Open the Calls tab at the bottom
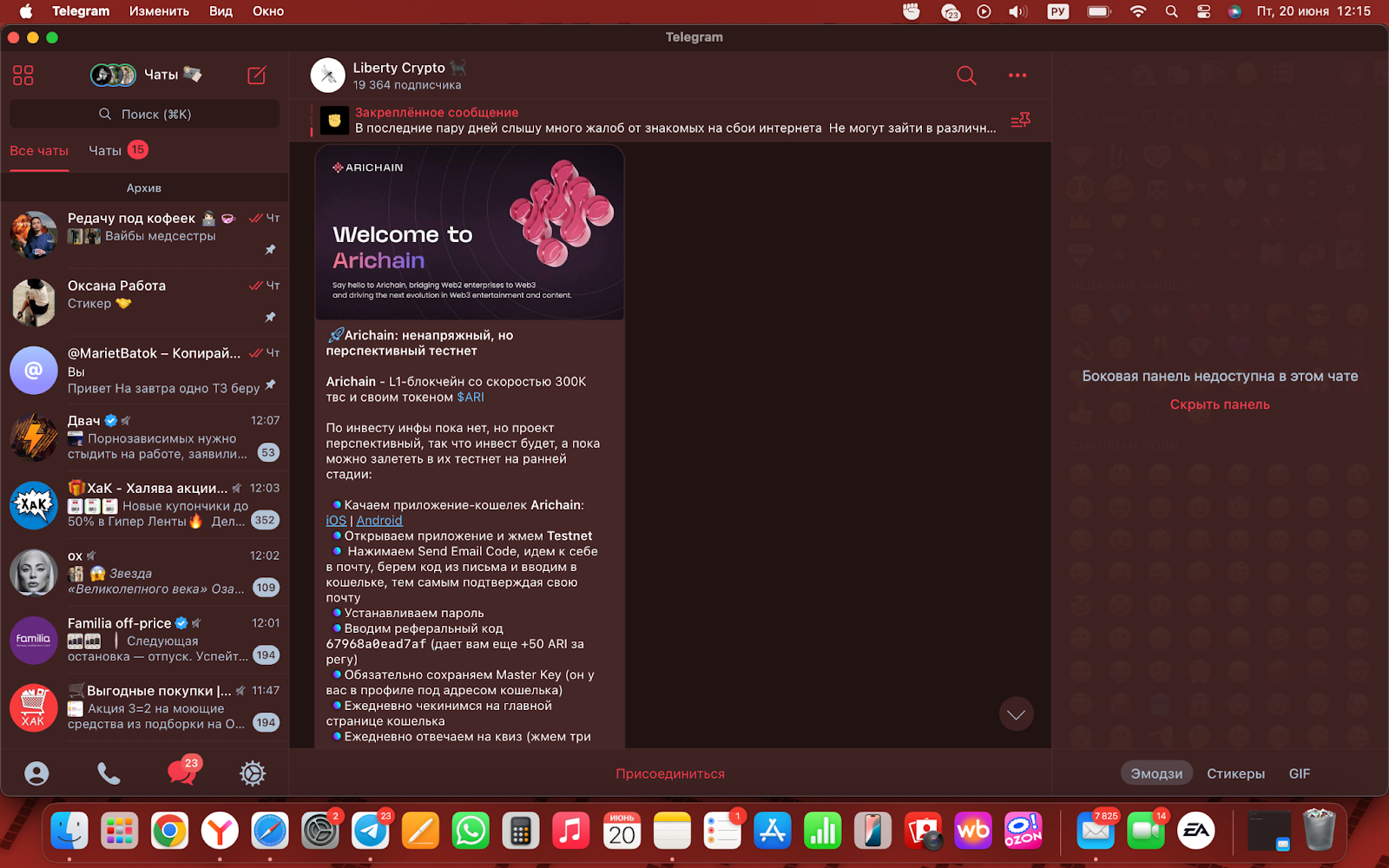1389x868 pixels. [x=109, y=773]
